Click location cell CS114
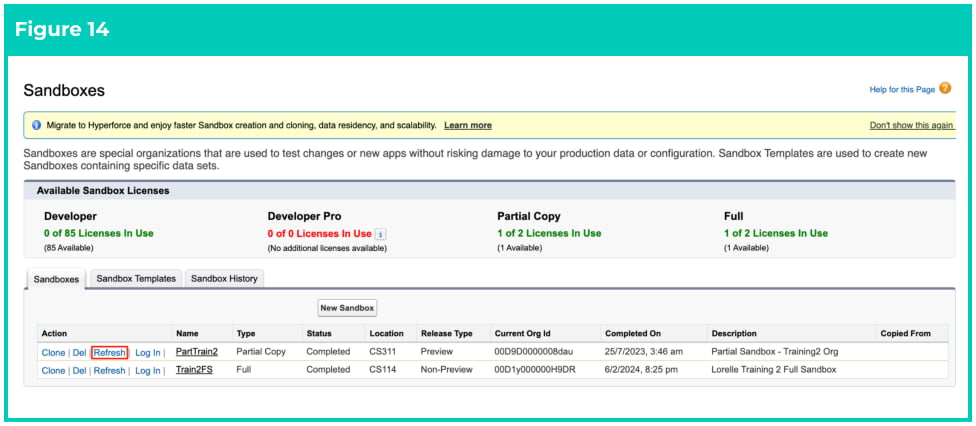This screenshot has width=976, height=426. click(383, 370)
